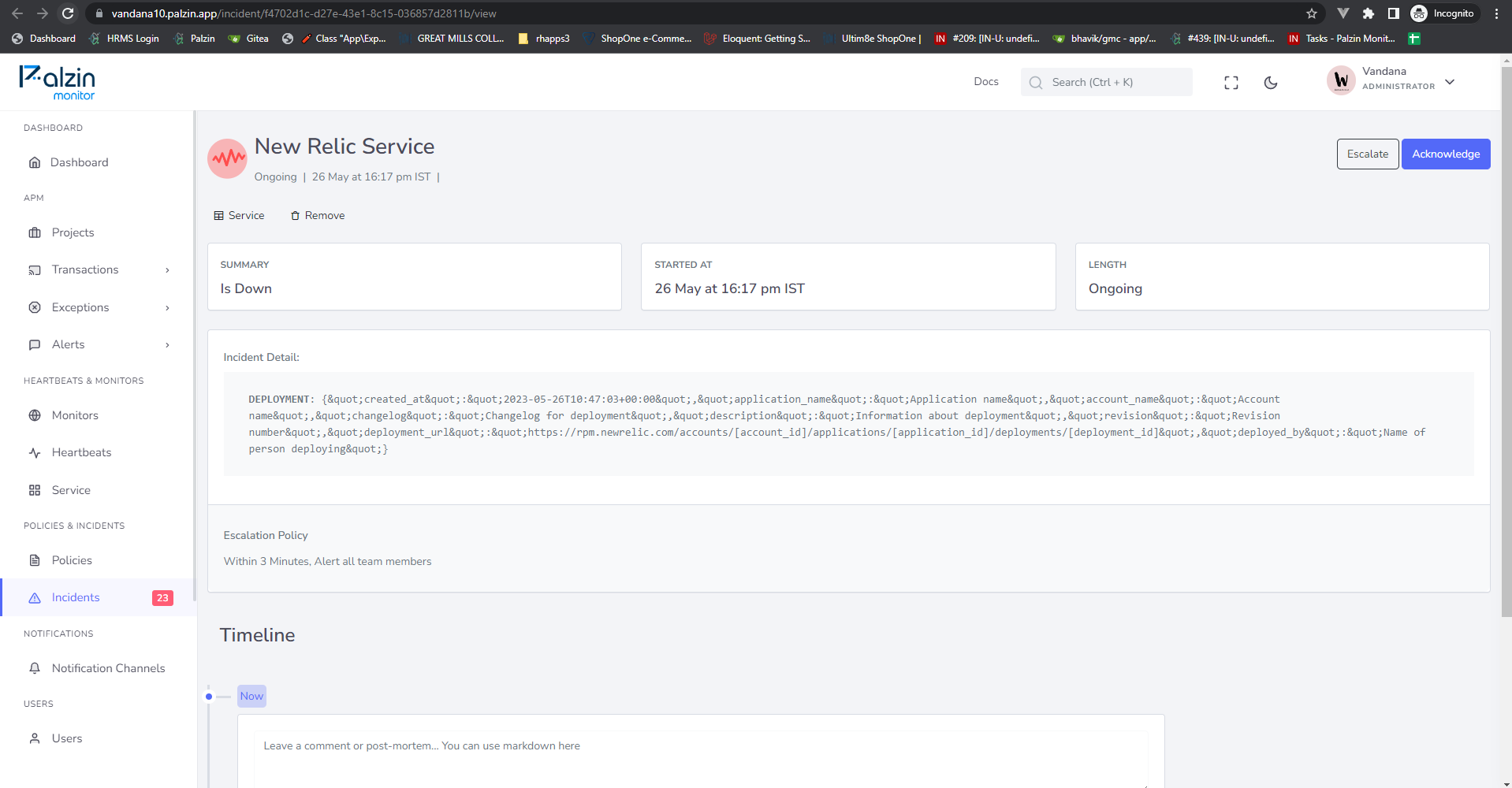Focus the Search (Ctrl + K) field
Image resolution: width=1512 pixels, height=788 pixels.
click(1107, 82)
